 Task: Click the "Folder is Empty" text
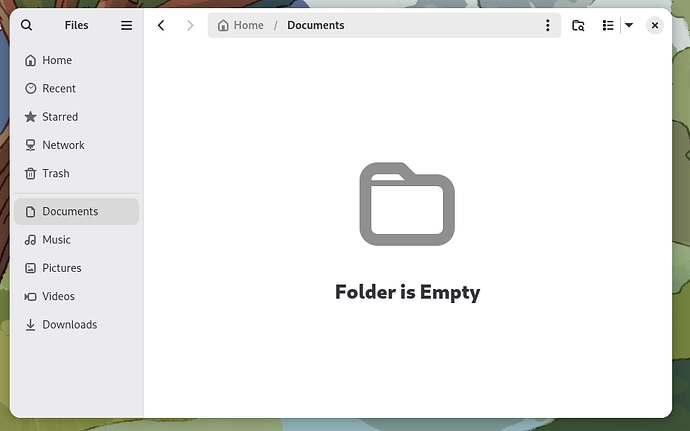(x=407, y=292)
